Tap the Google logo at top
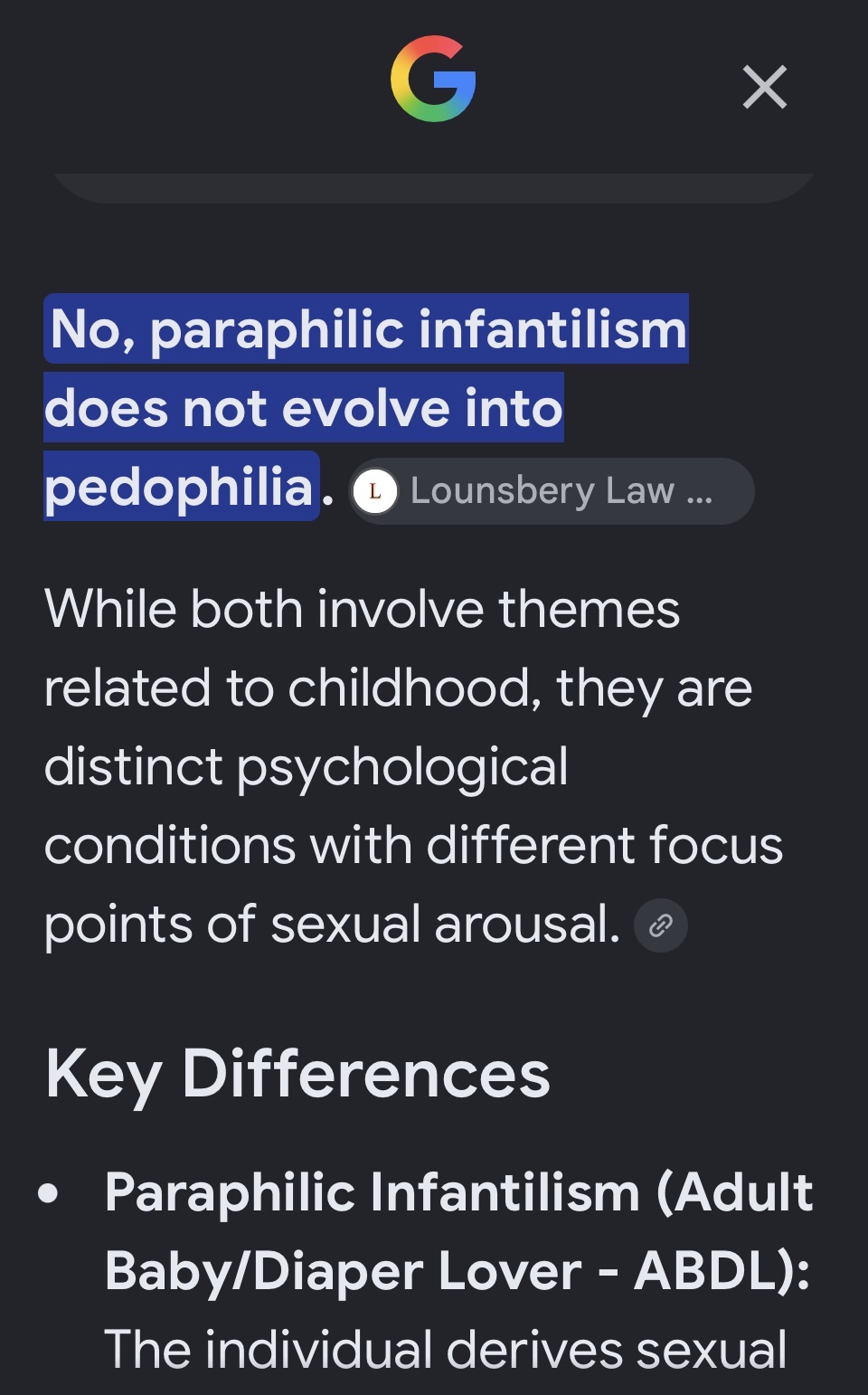The height and width of the screenshot is (1395, 868). tap(433, 79)
